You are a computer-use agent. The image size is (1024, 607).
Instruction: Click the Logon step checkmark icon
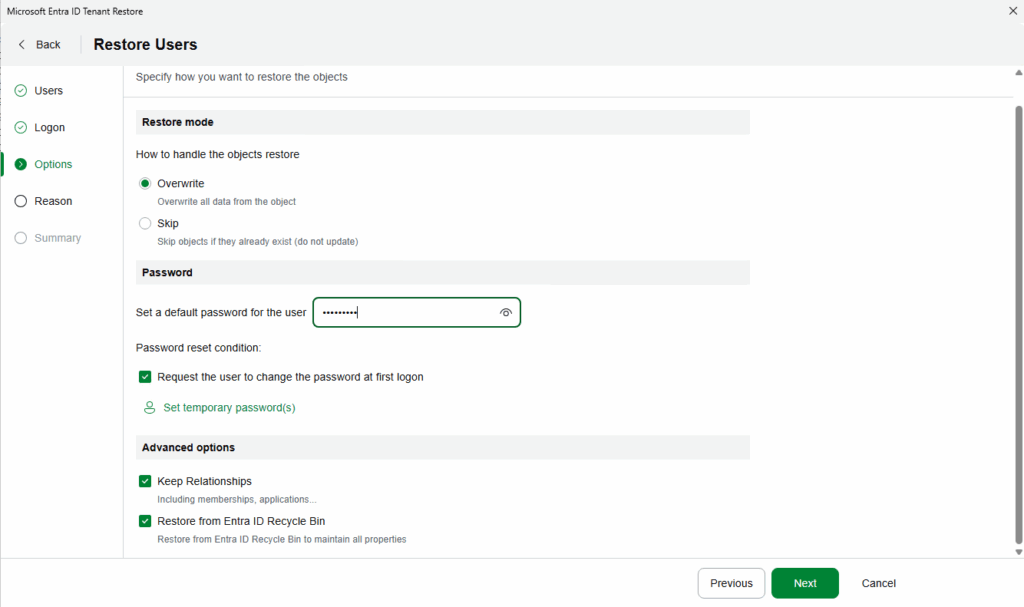point(21,127)
